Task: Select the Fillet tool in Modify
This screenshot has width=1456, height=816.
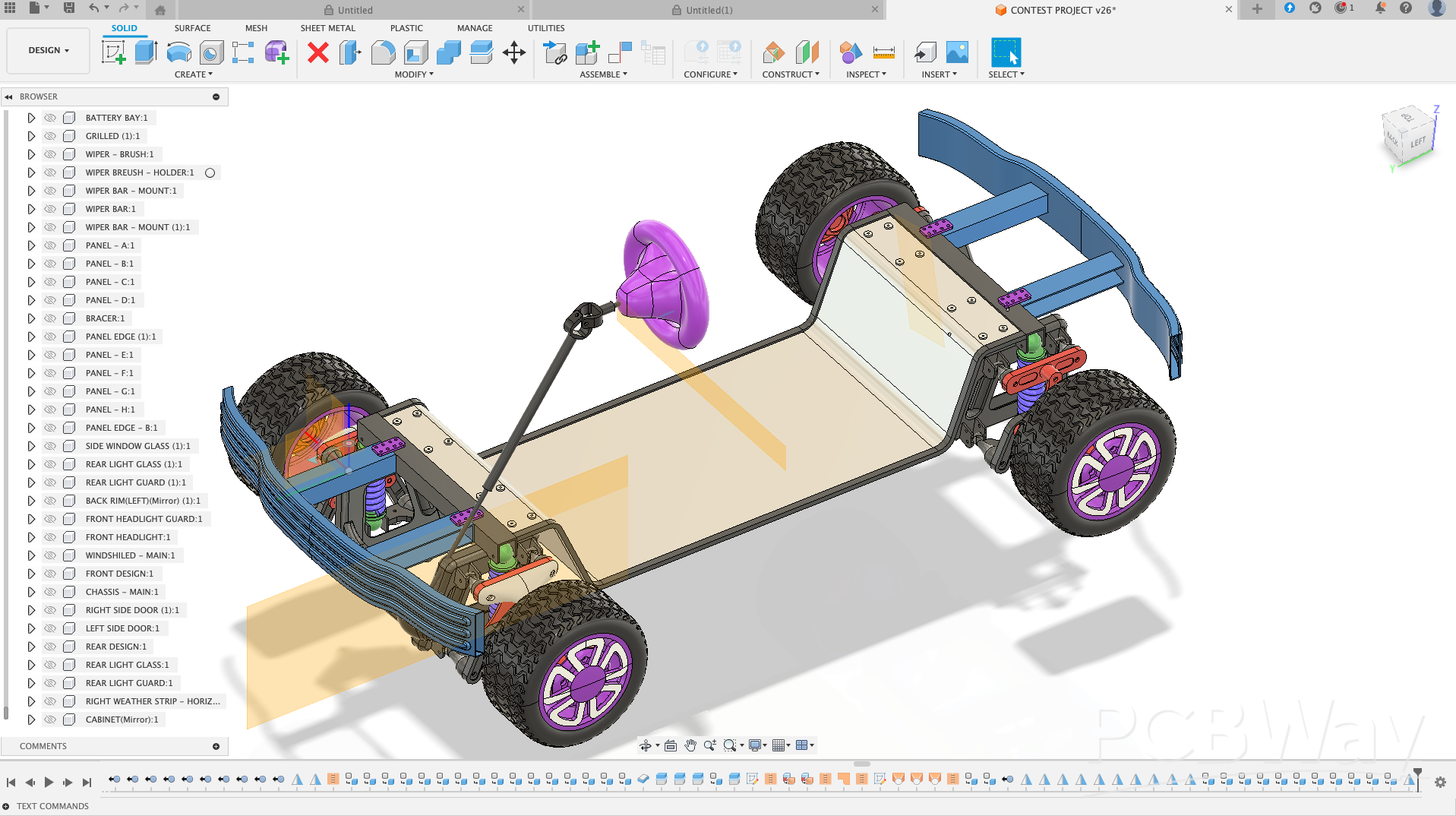Action: coord(383,52)
